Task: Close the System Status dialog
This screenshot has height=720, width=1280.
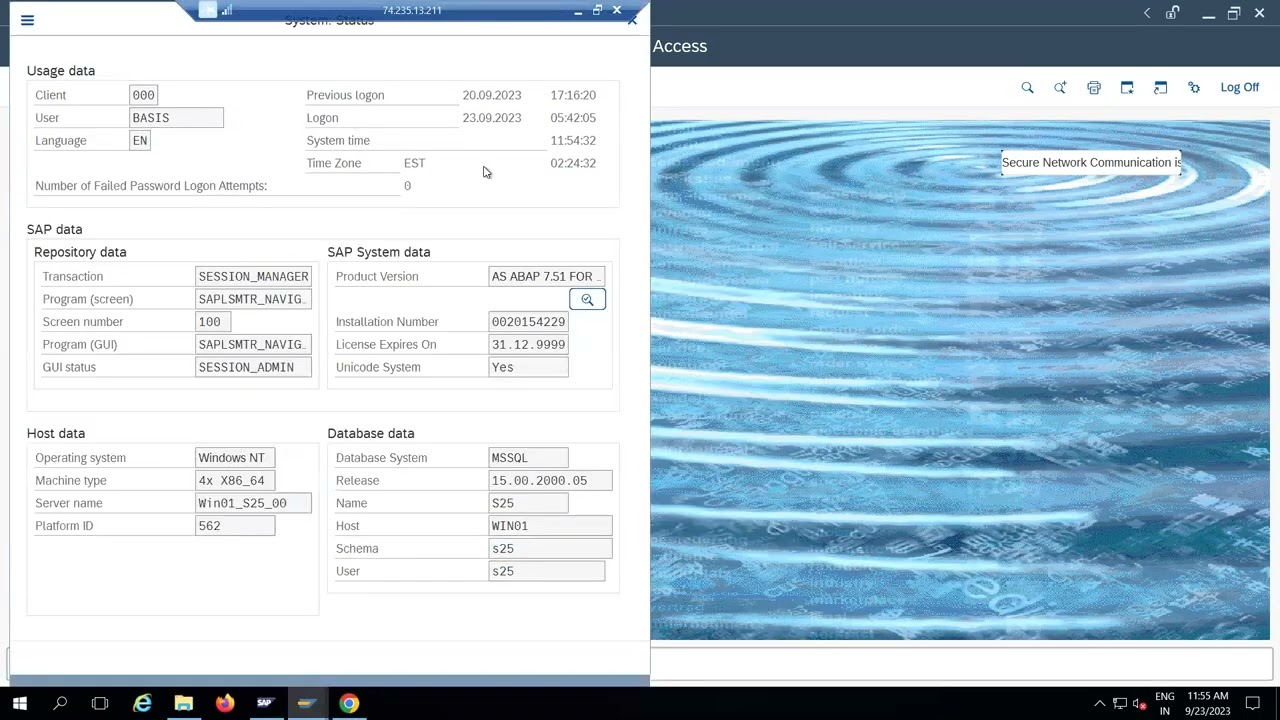Action: click(632, 20)
